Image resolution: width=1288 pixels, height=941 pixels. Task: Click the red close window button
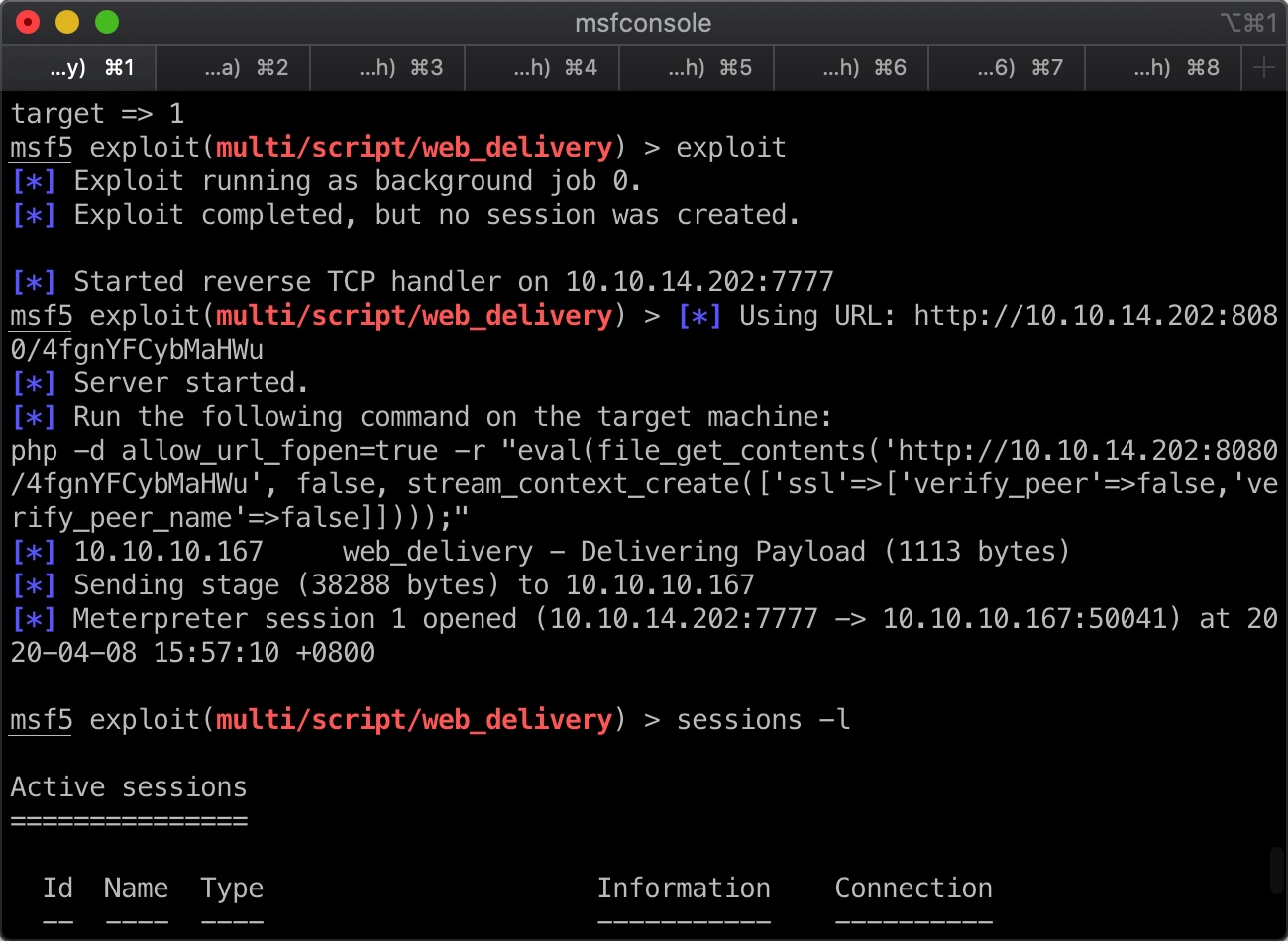click(x=28, y=22)
